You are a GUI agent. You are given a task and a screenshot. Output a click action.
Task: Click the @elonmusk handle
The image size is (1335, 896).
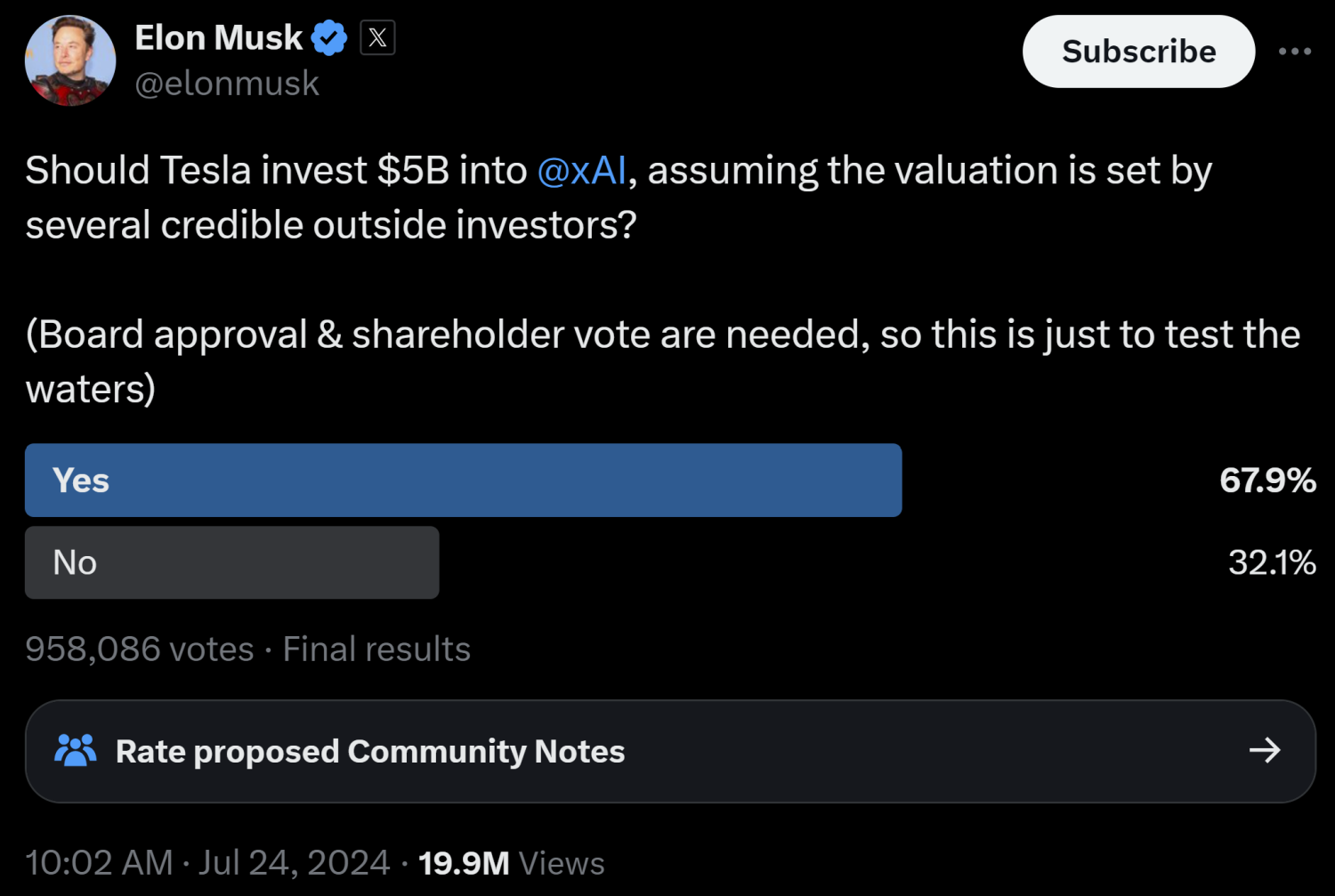227,83
